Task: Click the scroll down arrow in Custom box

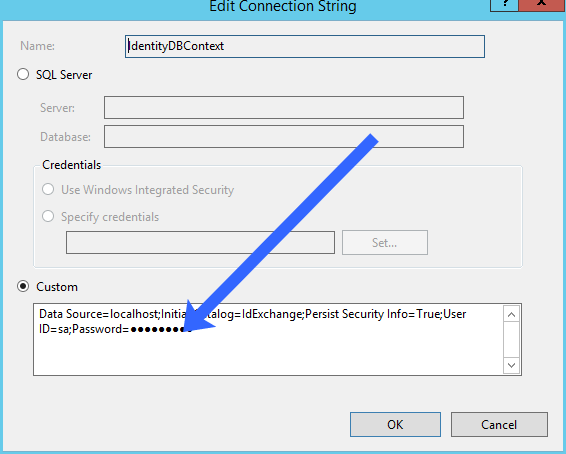Action: [x=511, y=365]
